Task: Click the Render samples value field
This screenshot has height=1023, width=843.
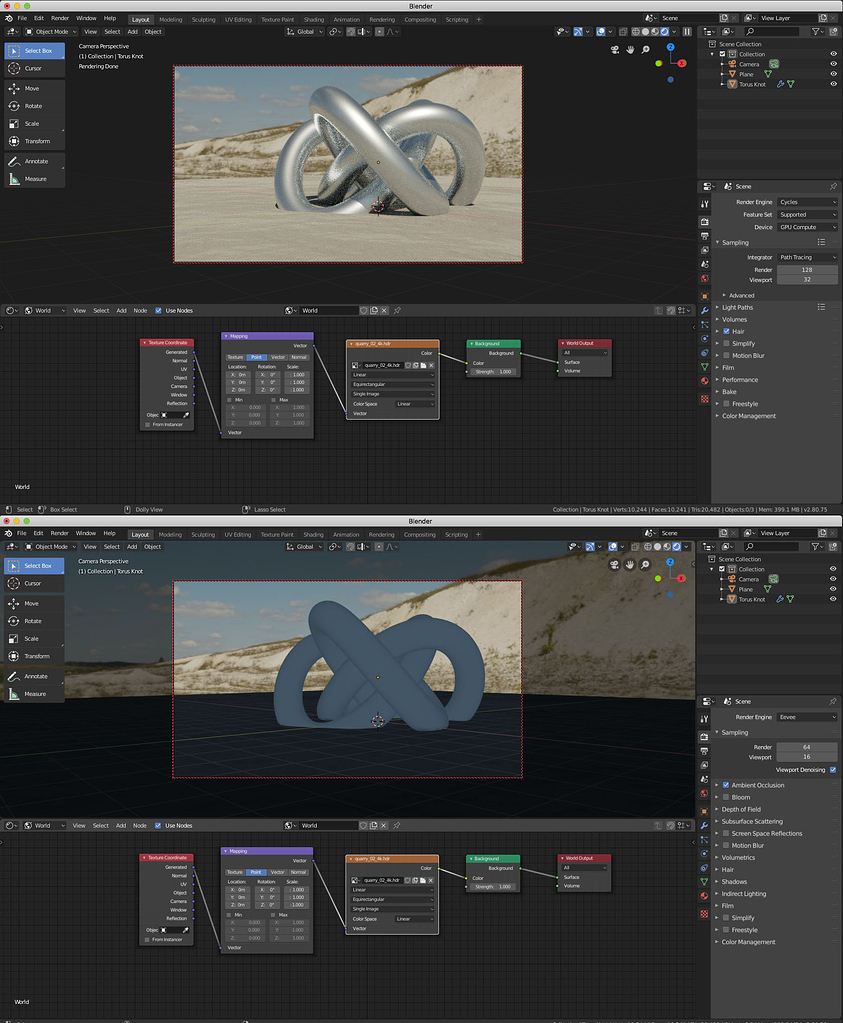Action: (807, 269)
